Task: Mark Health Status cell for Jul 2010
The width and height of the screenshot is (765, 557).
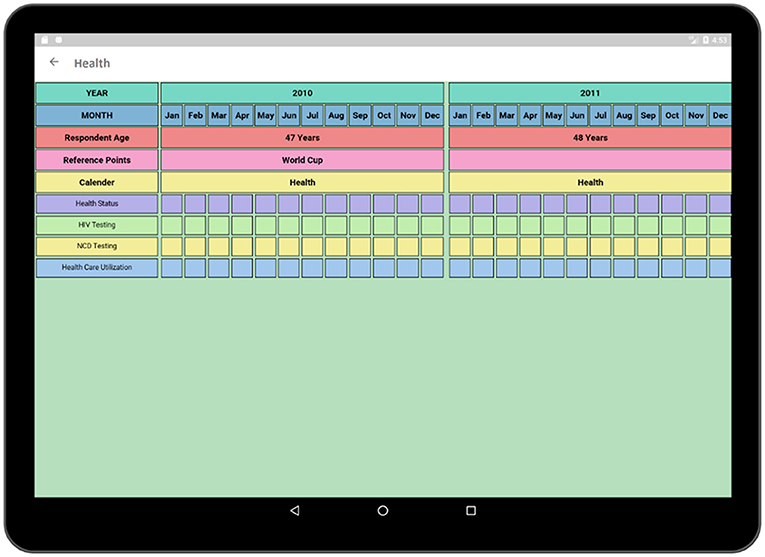Action: click(312, 204)
